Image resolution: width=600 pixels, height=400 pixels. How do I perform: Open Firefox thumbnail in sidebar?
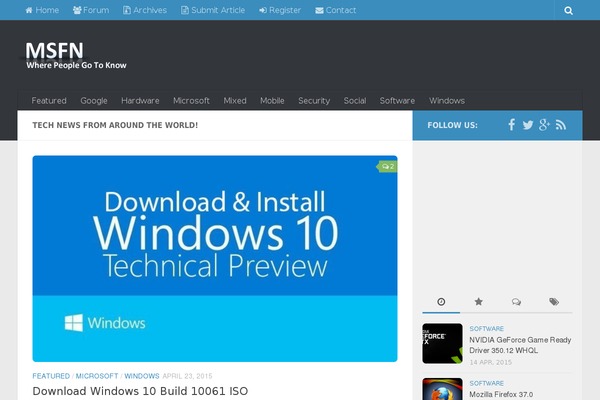point(442,389)
